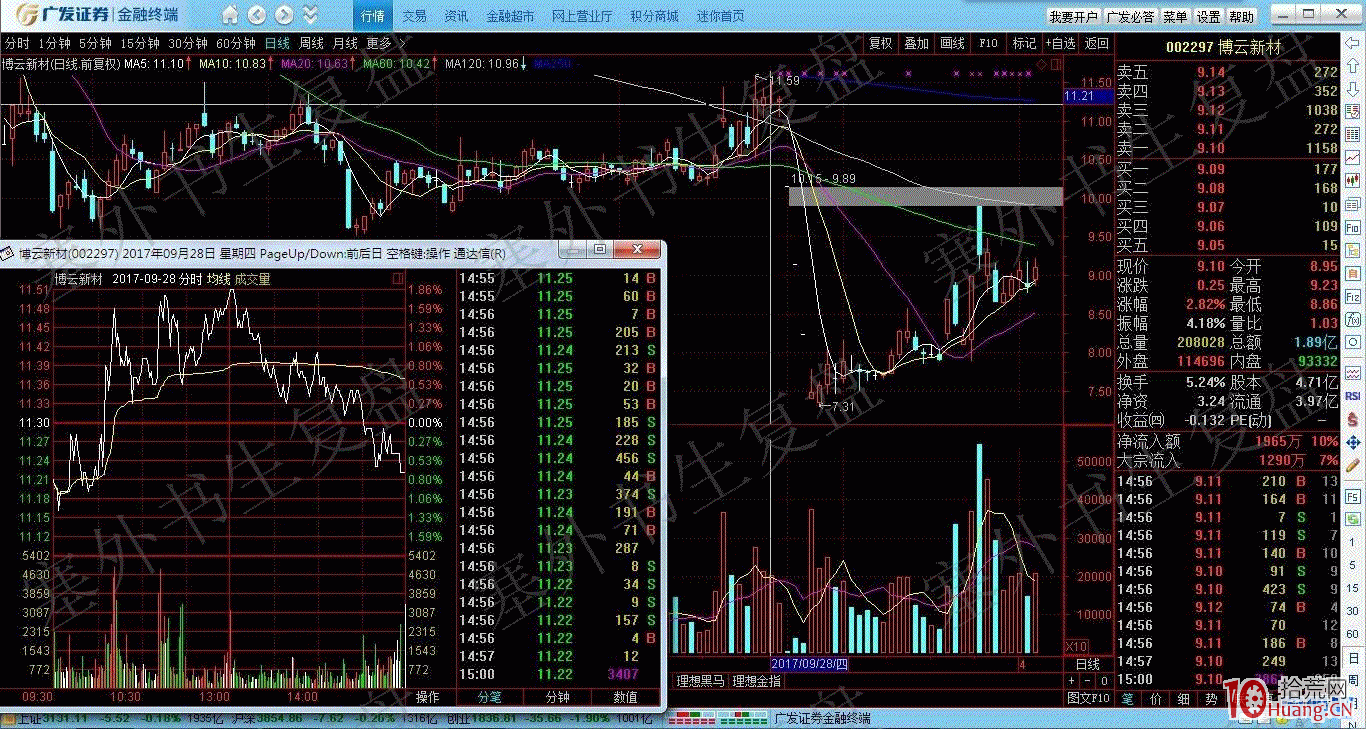
Task: Select the 1分钟 chart period
Action: pyautogui.click(x=54, y=43)
